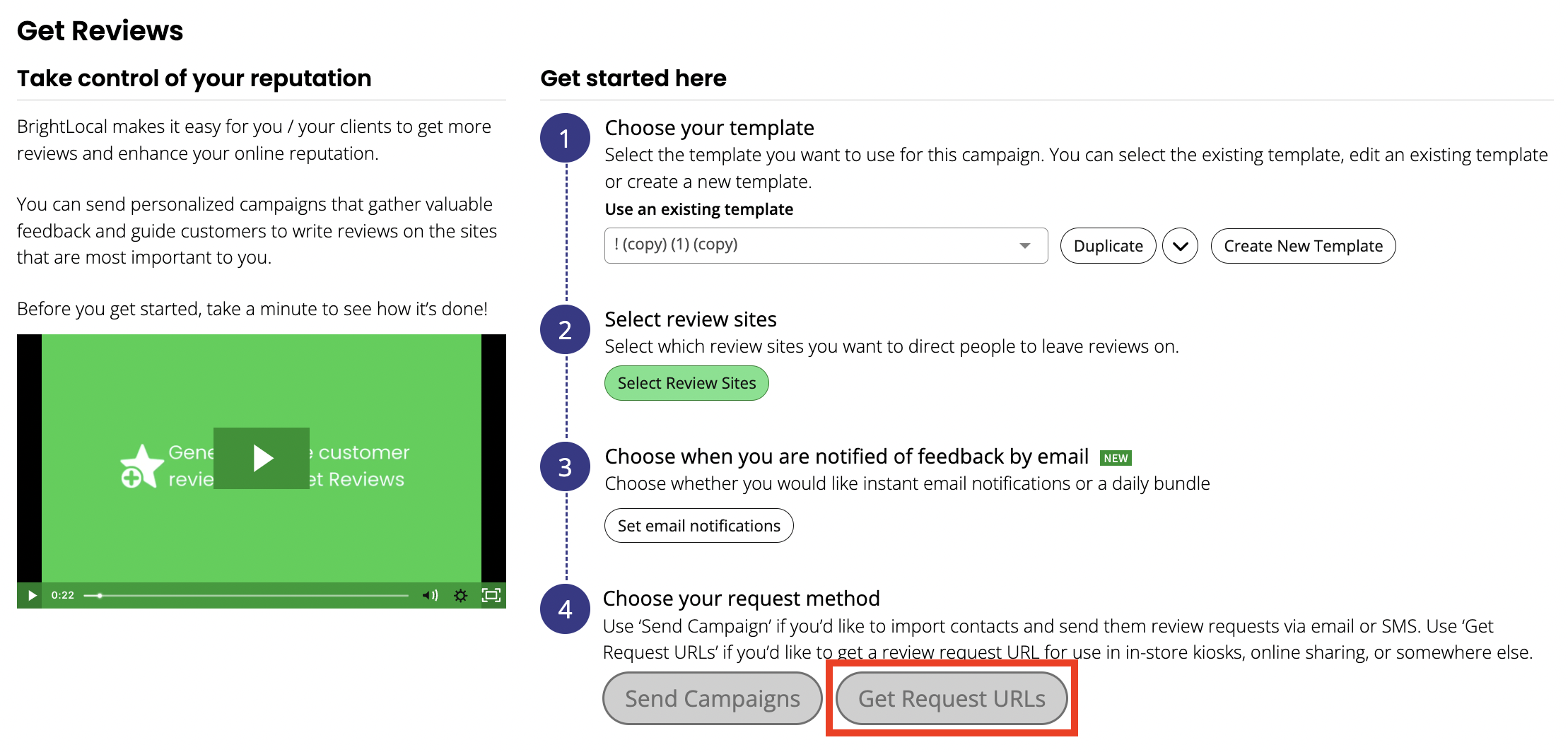
Task: Open the existing template dropdown
Action: (826, 245)
